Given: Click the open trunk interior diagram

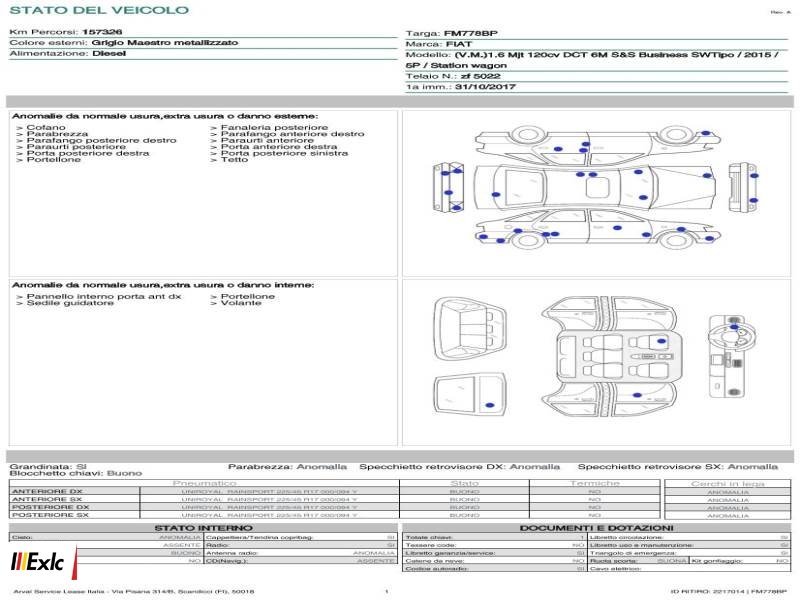Looking at the screenshot, I should (x=469, y=329).
